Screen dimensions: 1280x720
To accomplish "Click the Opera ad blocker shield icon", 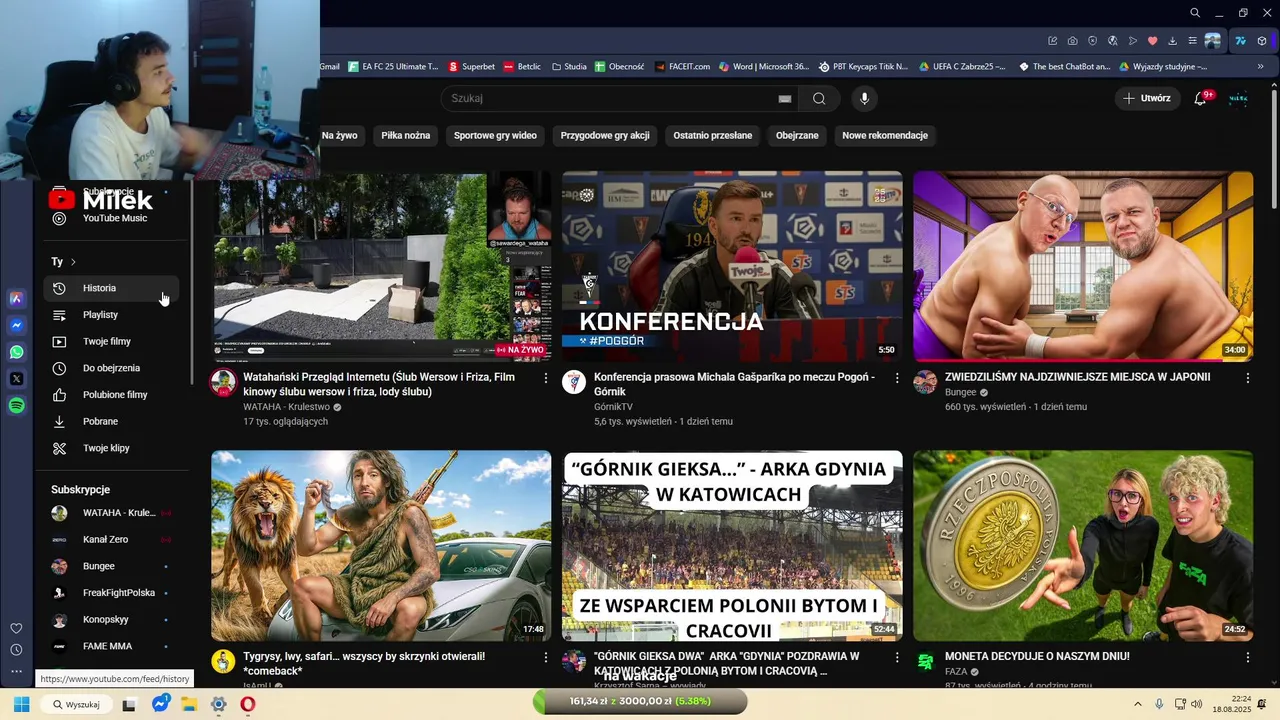I will 1093,41.
